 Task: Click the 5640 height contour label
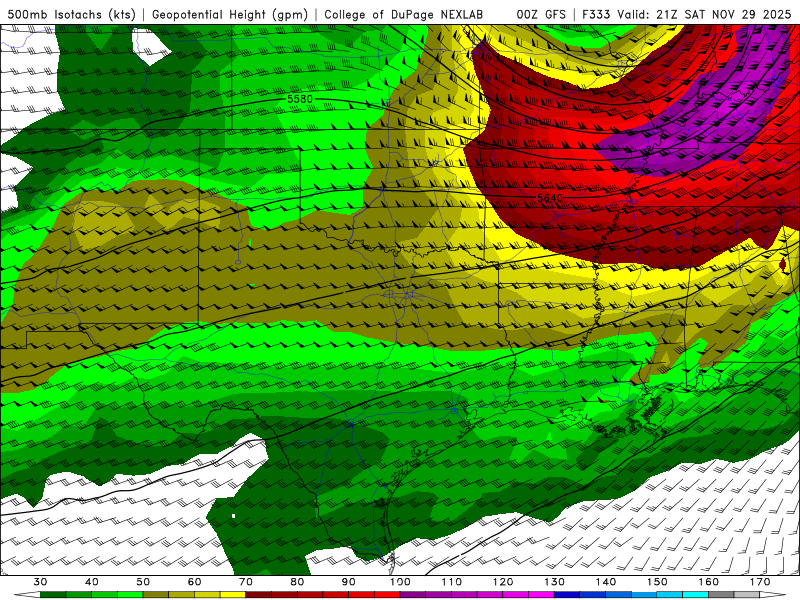tap(550, 197)
